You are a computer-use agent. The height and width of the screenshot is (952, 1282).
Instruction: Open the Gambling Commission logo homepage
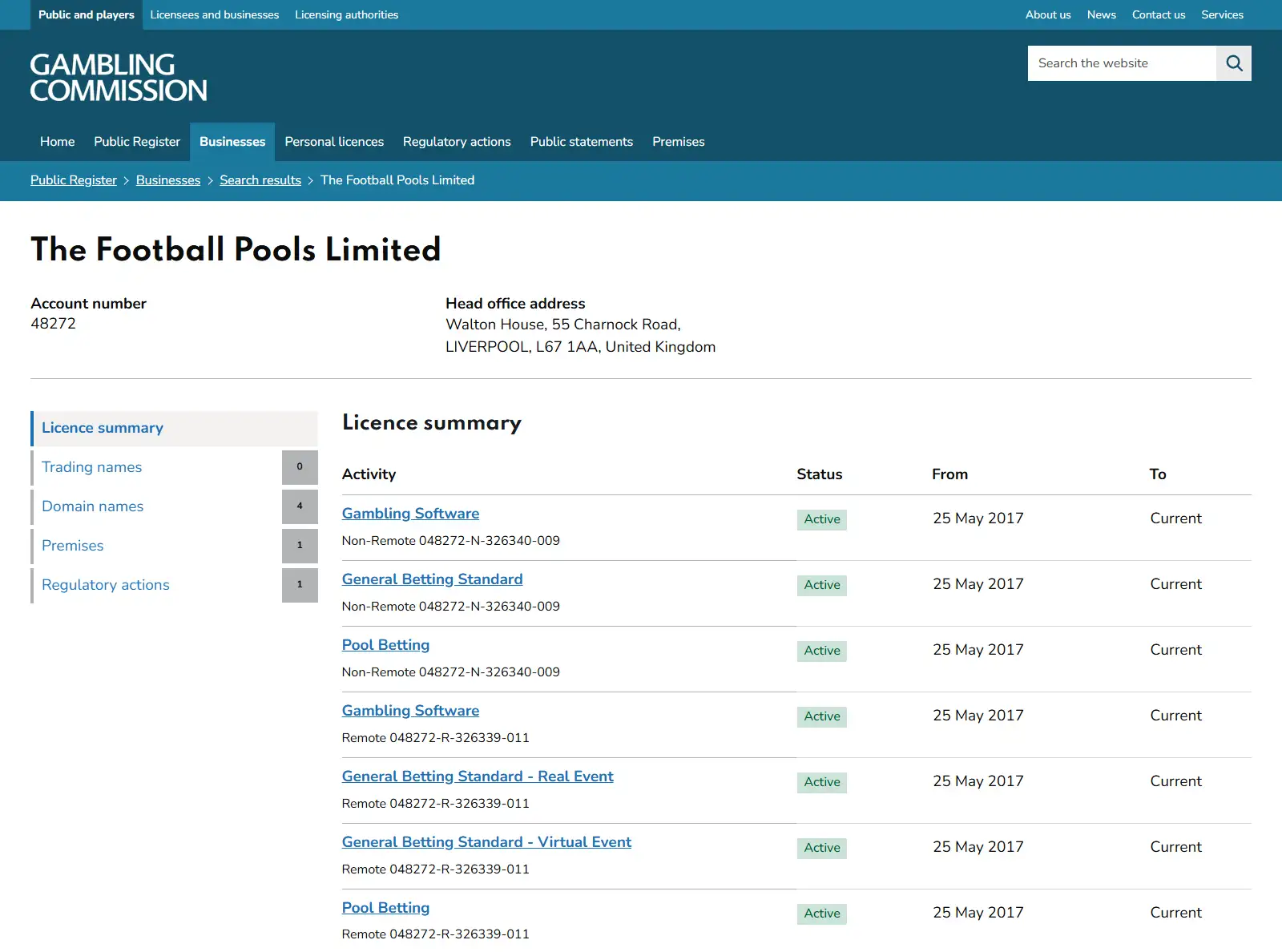click(119, 78)
